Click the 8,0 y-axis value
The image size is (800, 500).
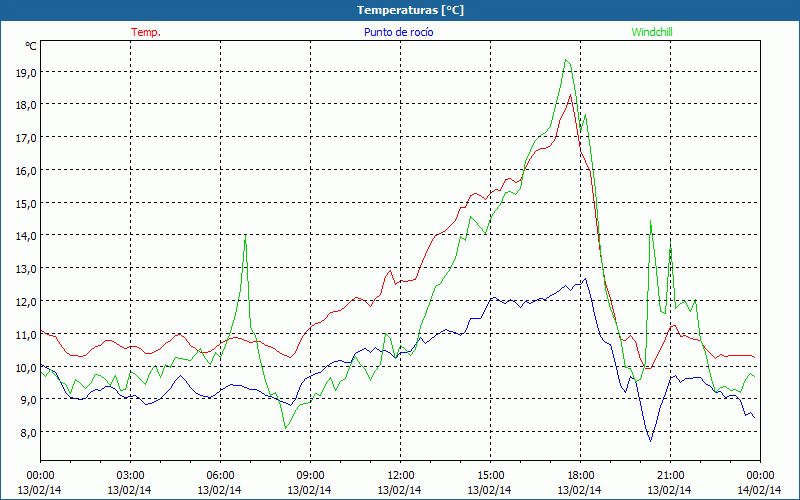coord(29,433)
